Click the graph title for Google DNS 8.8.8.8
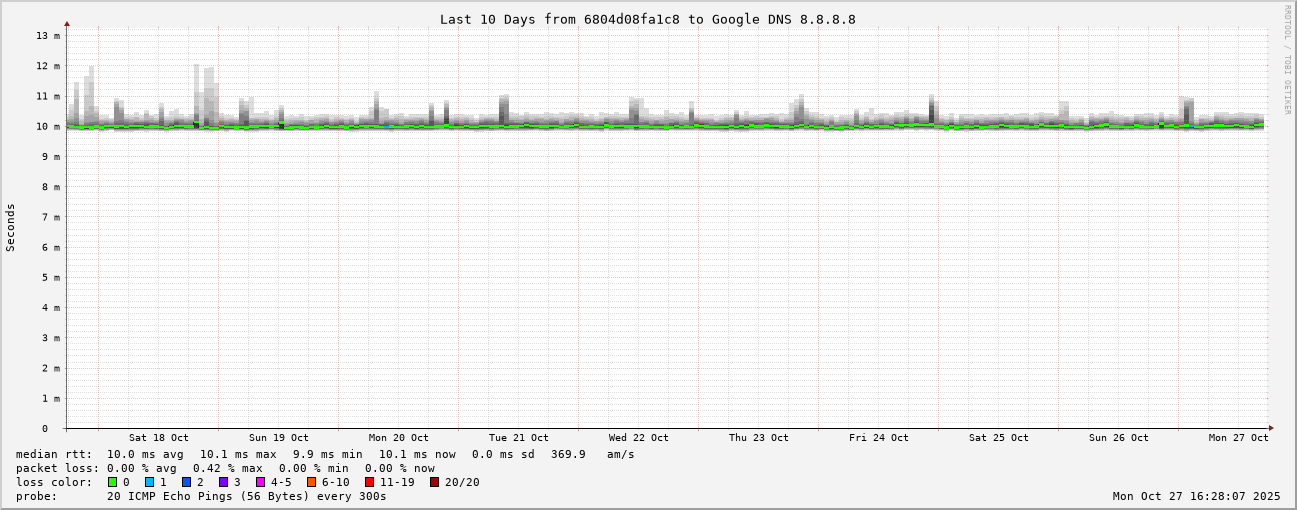 click(647, 19)
